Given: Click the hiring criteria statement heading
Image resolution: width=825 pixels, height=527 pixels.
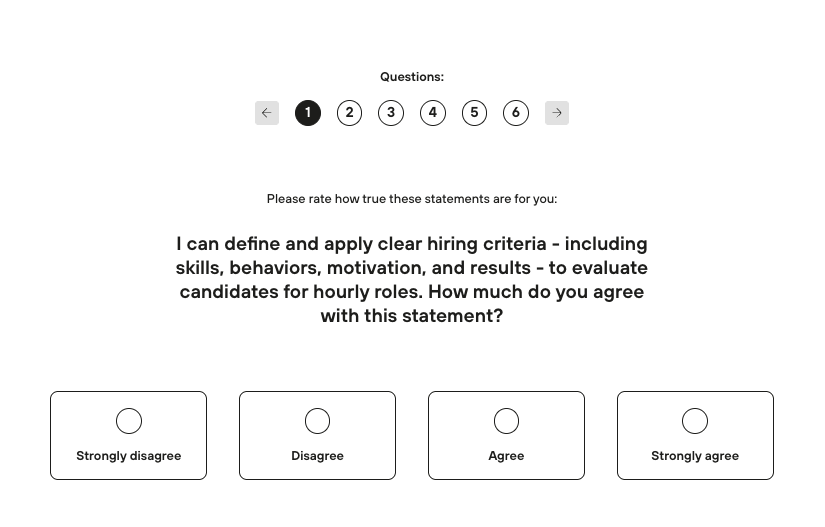Looking at the screenshot, I should [x=412, y=280].
